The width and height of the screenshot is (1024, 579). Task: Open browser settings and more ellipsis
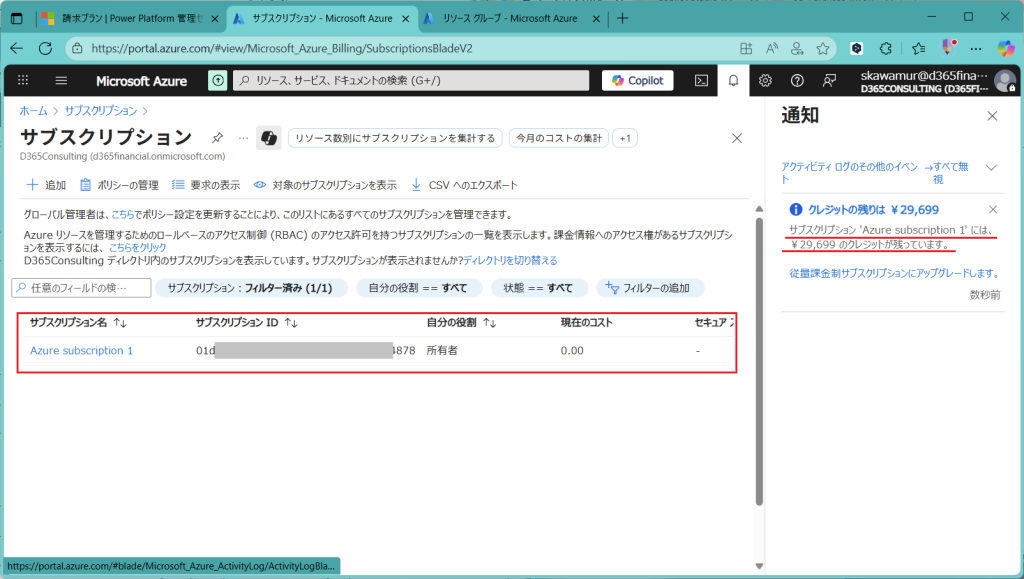coord(976,48)
